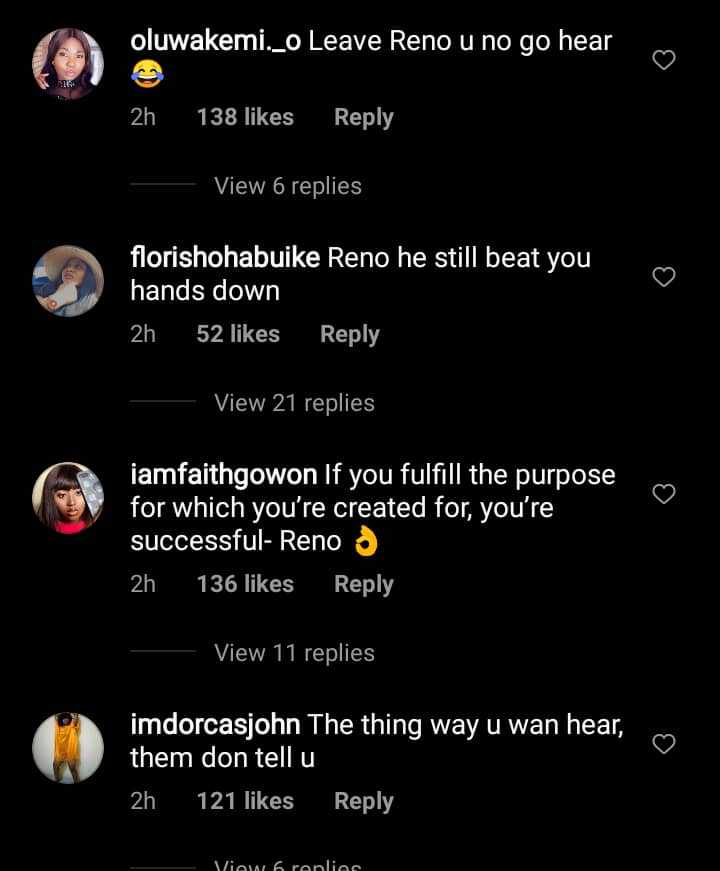Visit iamfaithgowon's username link
The width and height of the screenshot is (720, 871).
(224, 475)
